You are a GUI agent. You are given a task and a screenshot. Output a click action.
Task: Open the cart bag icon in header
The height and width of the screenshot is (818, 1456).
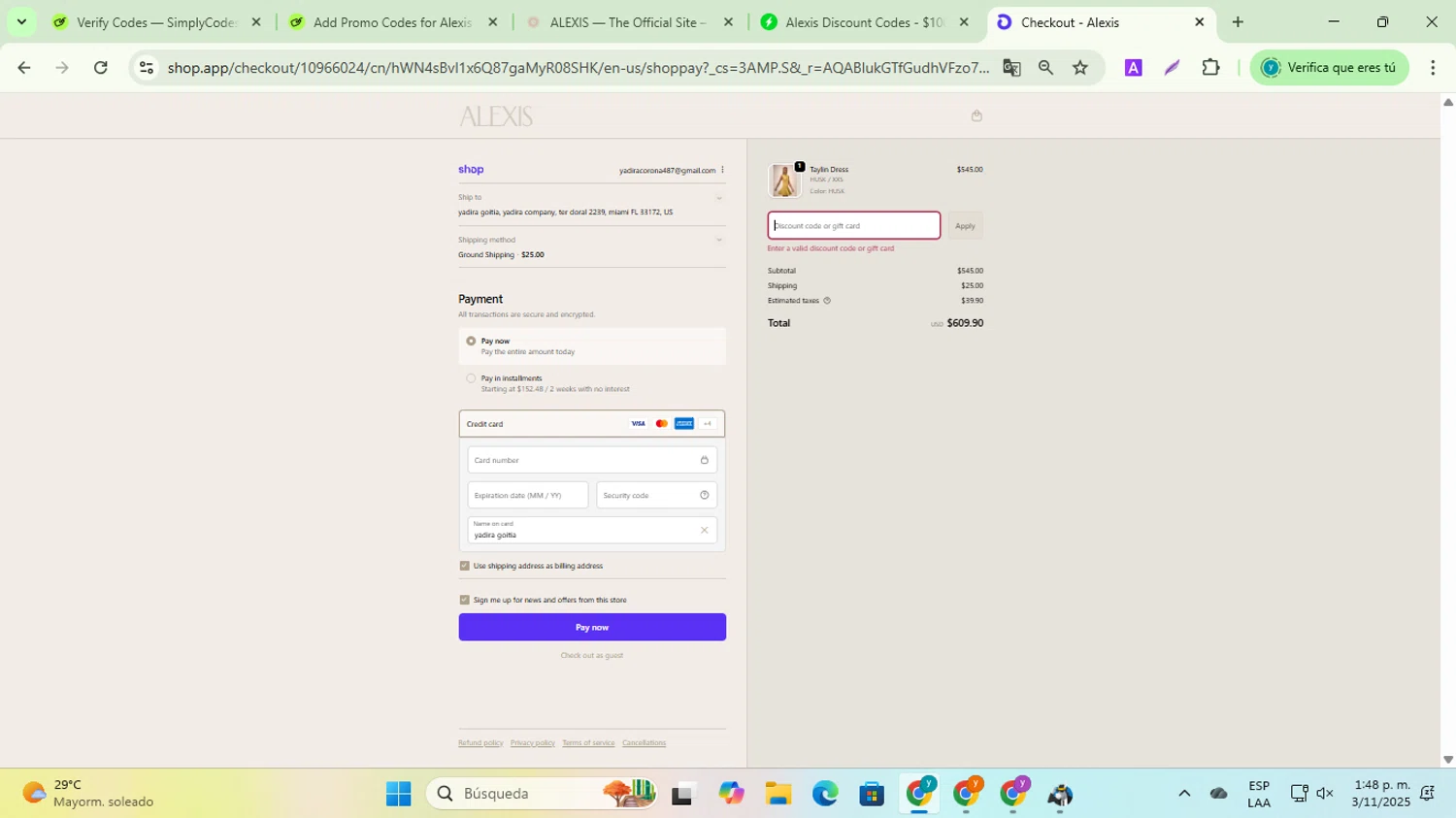pos(976,115)
